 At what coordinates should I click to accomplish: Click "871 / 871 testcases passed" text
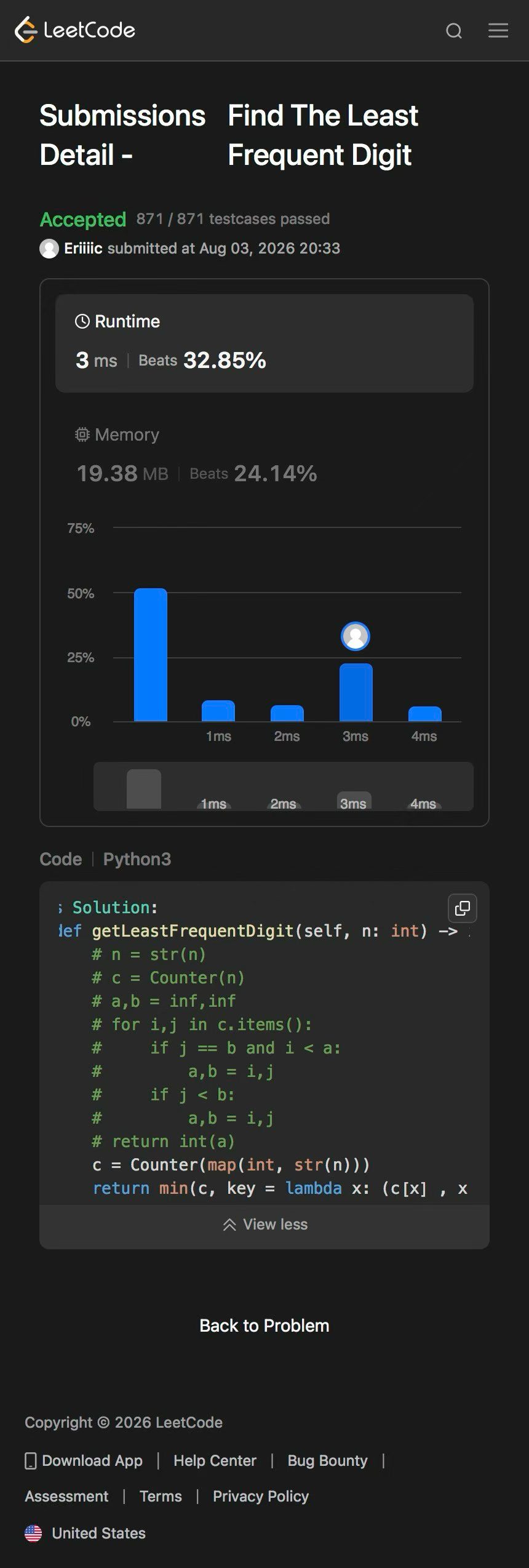click(233, 219)
